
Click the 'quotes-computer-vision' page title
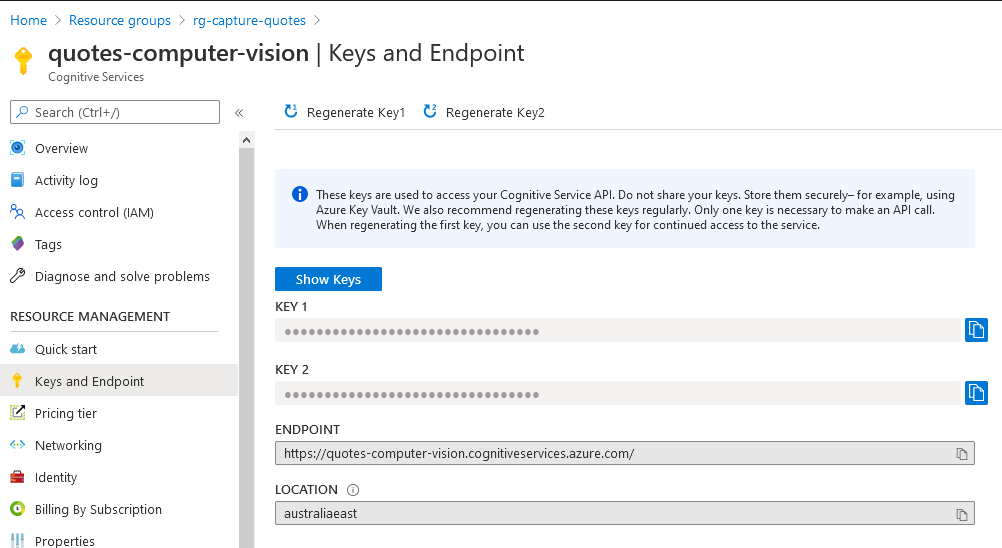point(178,53)
